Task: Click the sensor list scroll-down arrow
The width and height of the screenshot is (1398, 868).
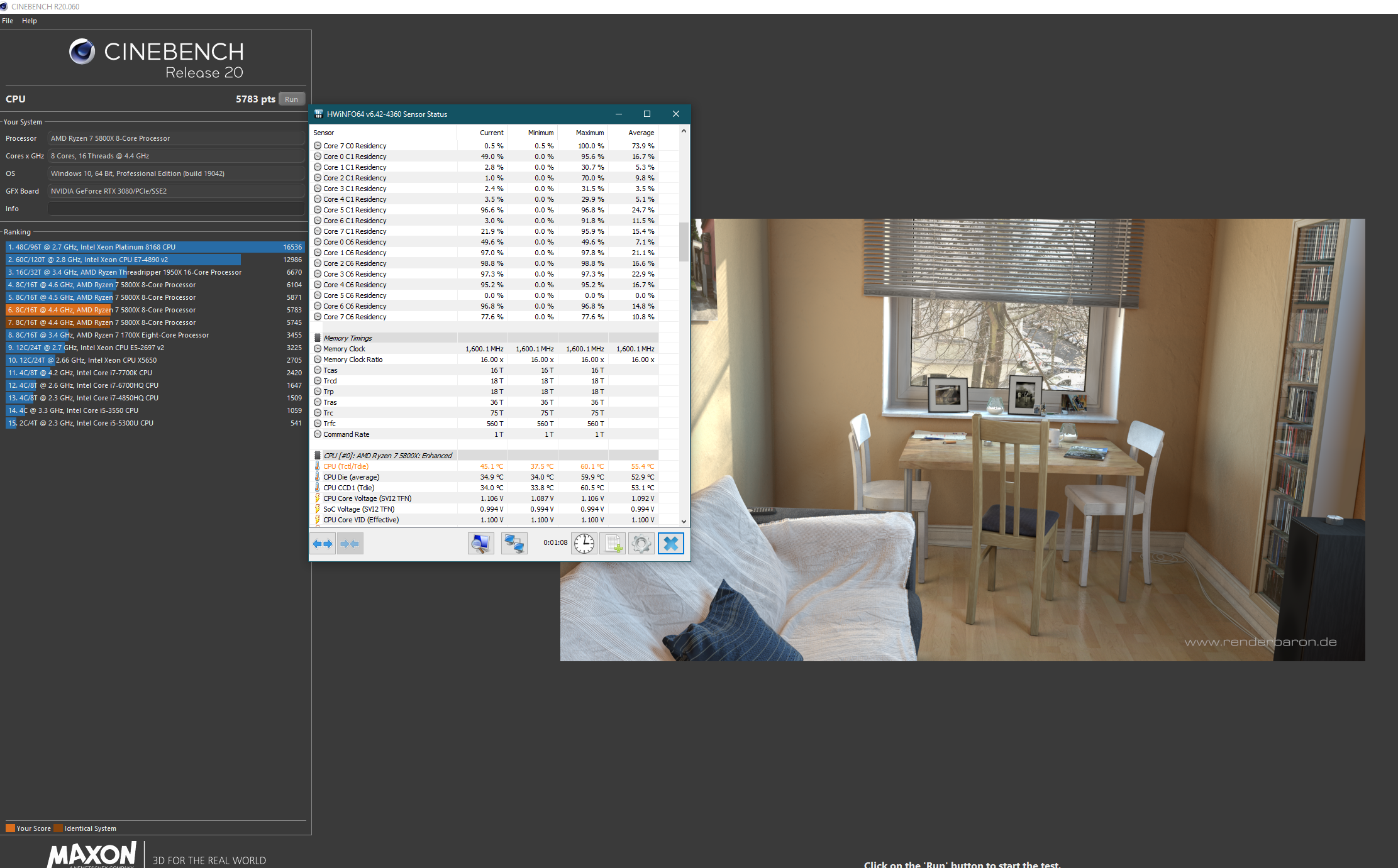Action: click(684, 521)
